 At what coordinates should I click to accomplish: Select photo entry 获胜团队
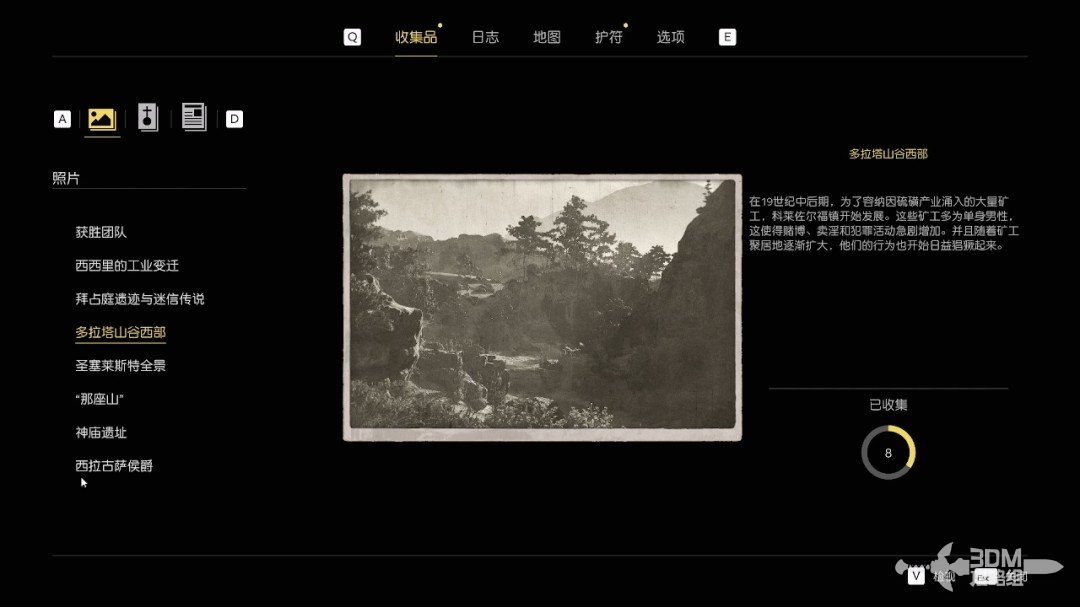tap(101, 232)
